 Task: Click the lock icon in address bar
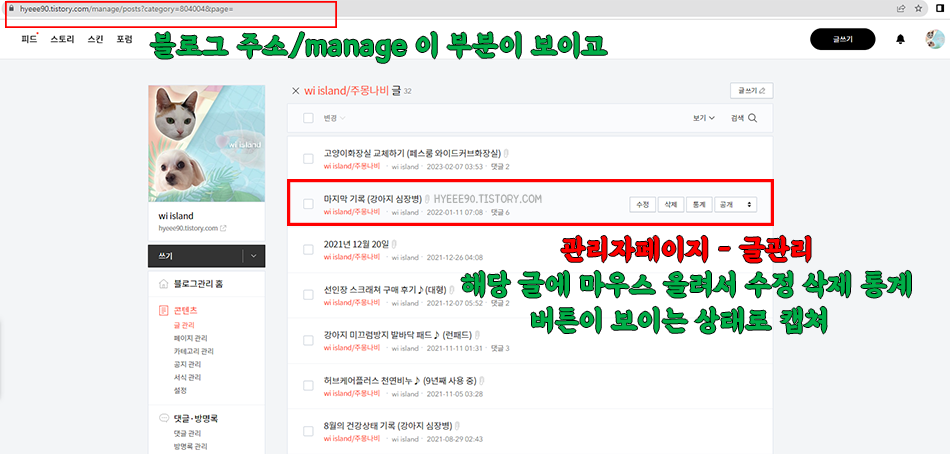click(10, 8)
